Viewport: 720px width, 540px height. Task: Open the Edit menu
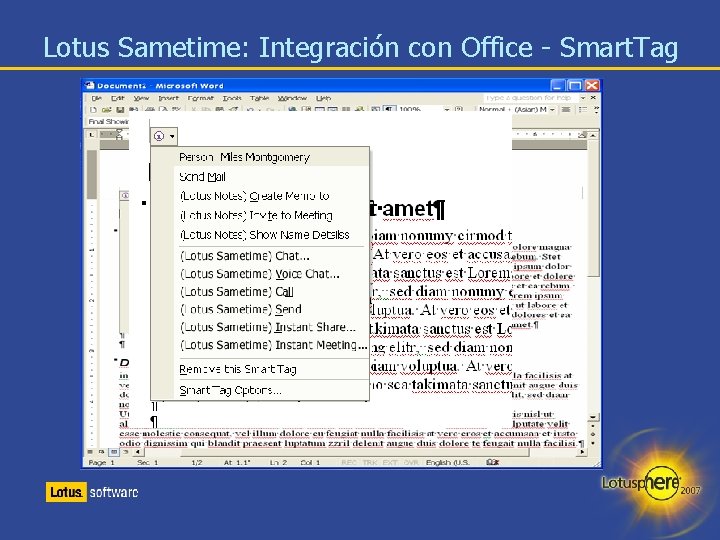click(x=118, y=98)
